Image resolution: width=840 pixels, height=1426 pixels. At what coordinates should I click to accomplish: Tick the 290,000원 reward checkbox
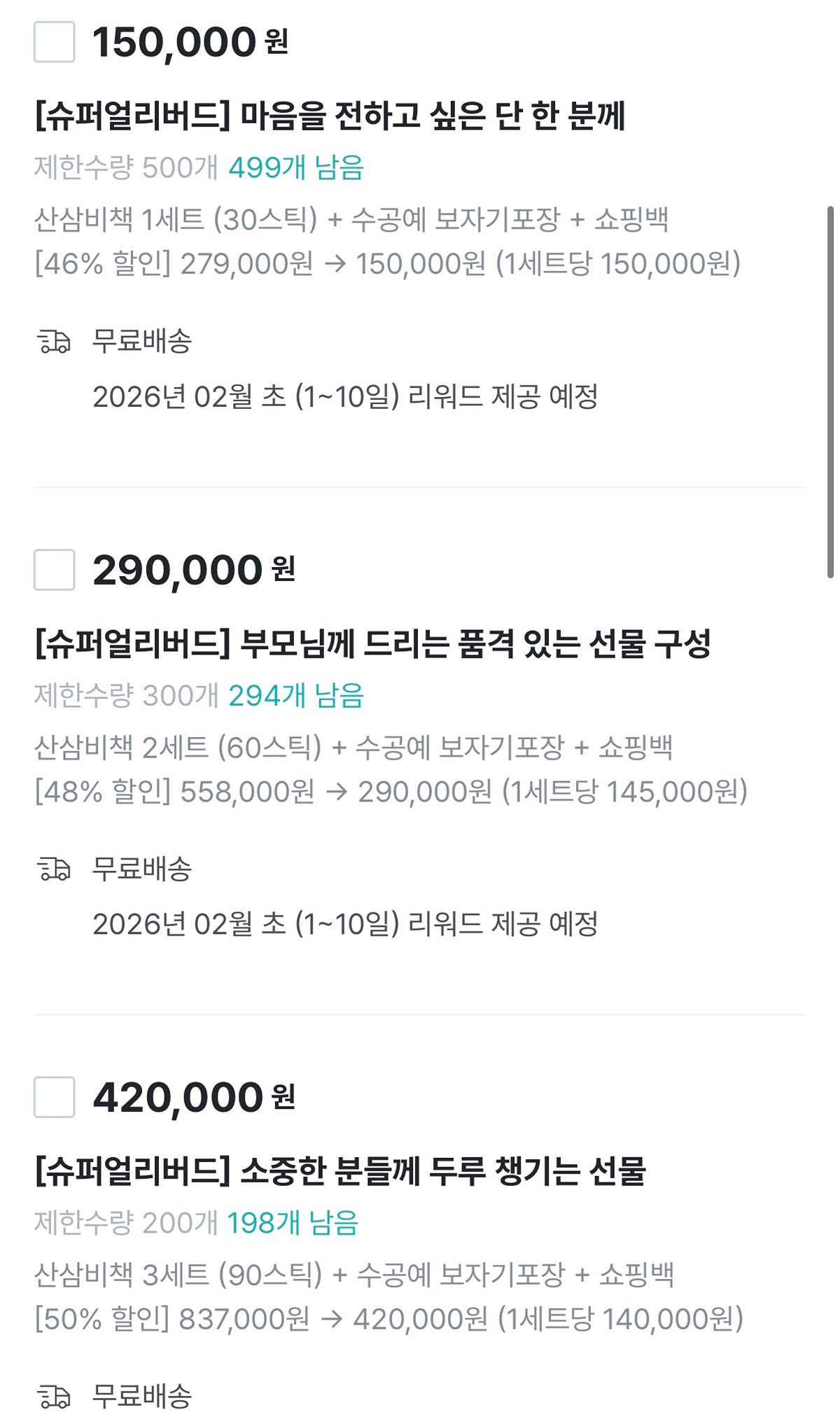pos(55,570)
